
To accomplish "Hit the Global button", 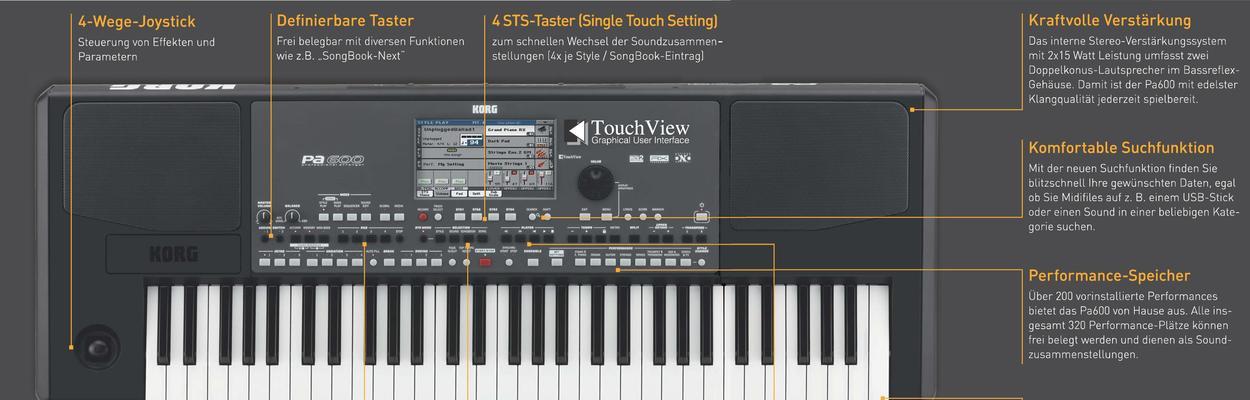I will tap(385, 217).
